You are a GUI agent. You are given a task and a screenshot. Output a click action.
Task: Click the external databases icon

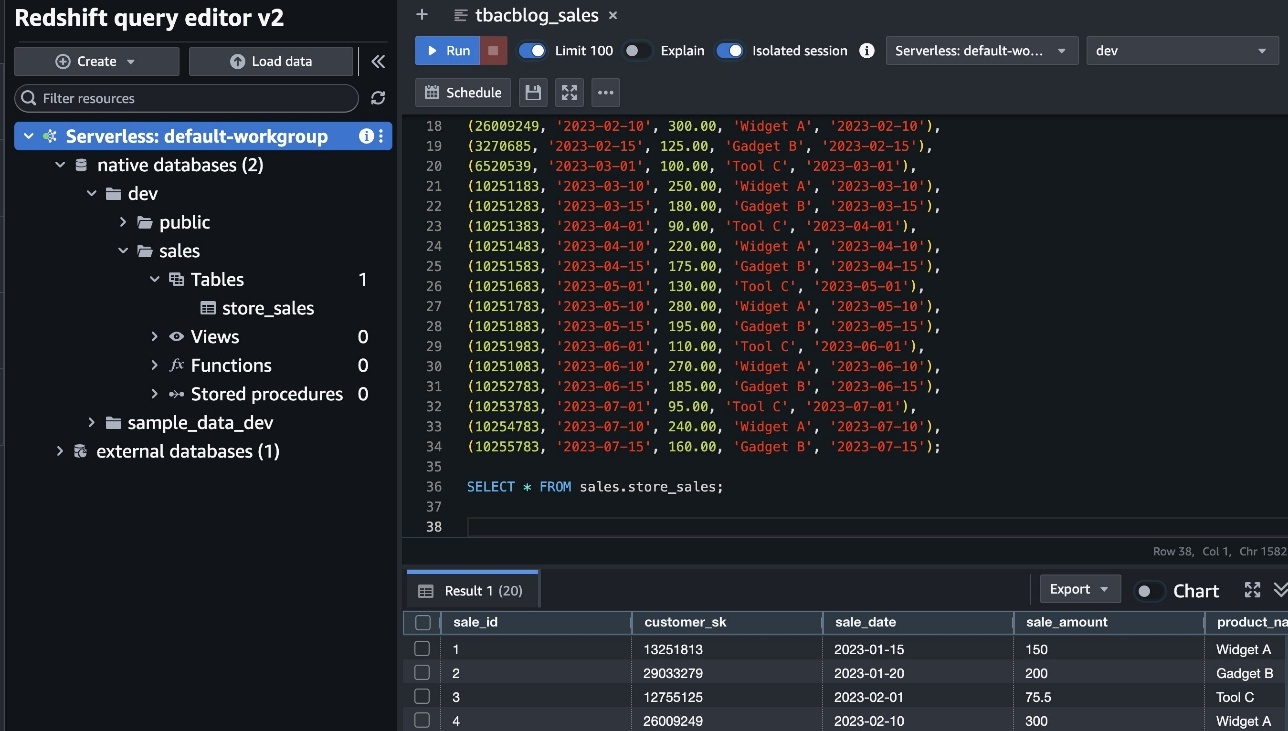coord(80,451)
